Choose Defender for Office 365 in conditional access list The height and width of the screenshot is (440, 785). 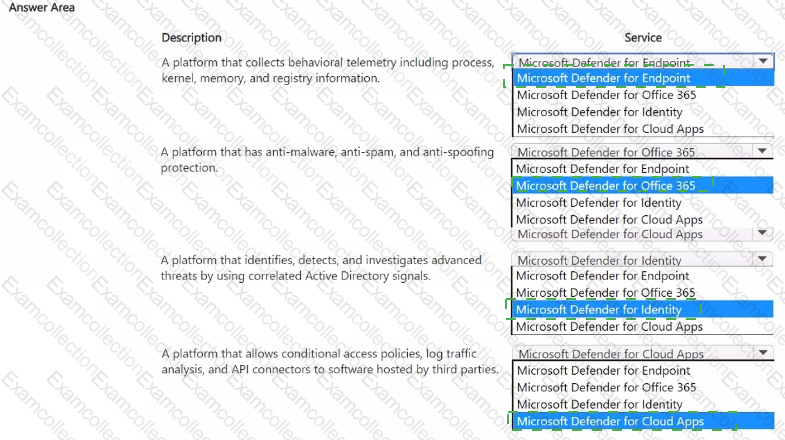606,387
